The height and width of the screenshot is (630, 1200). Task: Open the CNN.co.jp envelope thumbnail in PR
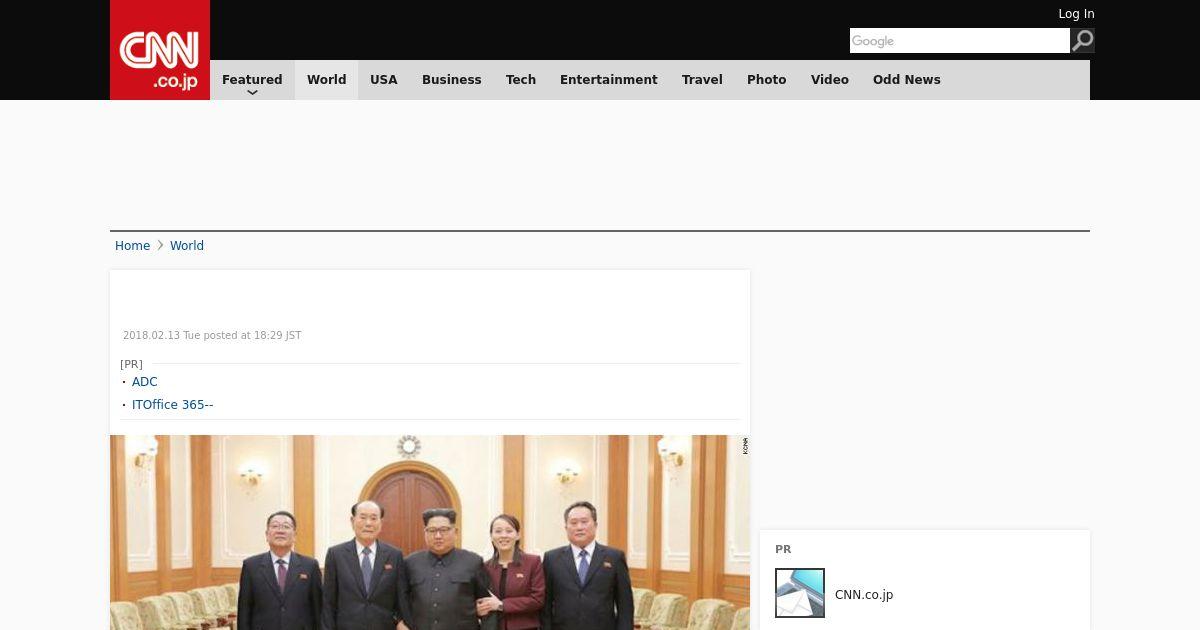800,593
